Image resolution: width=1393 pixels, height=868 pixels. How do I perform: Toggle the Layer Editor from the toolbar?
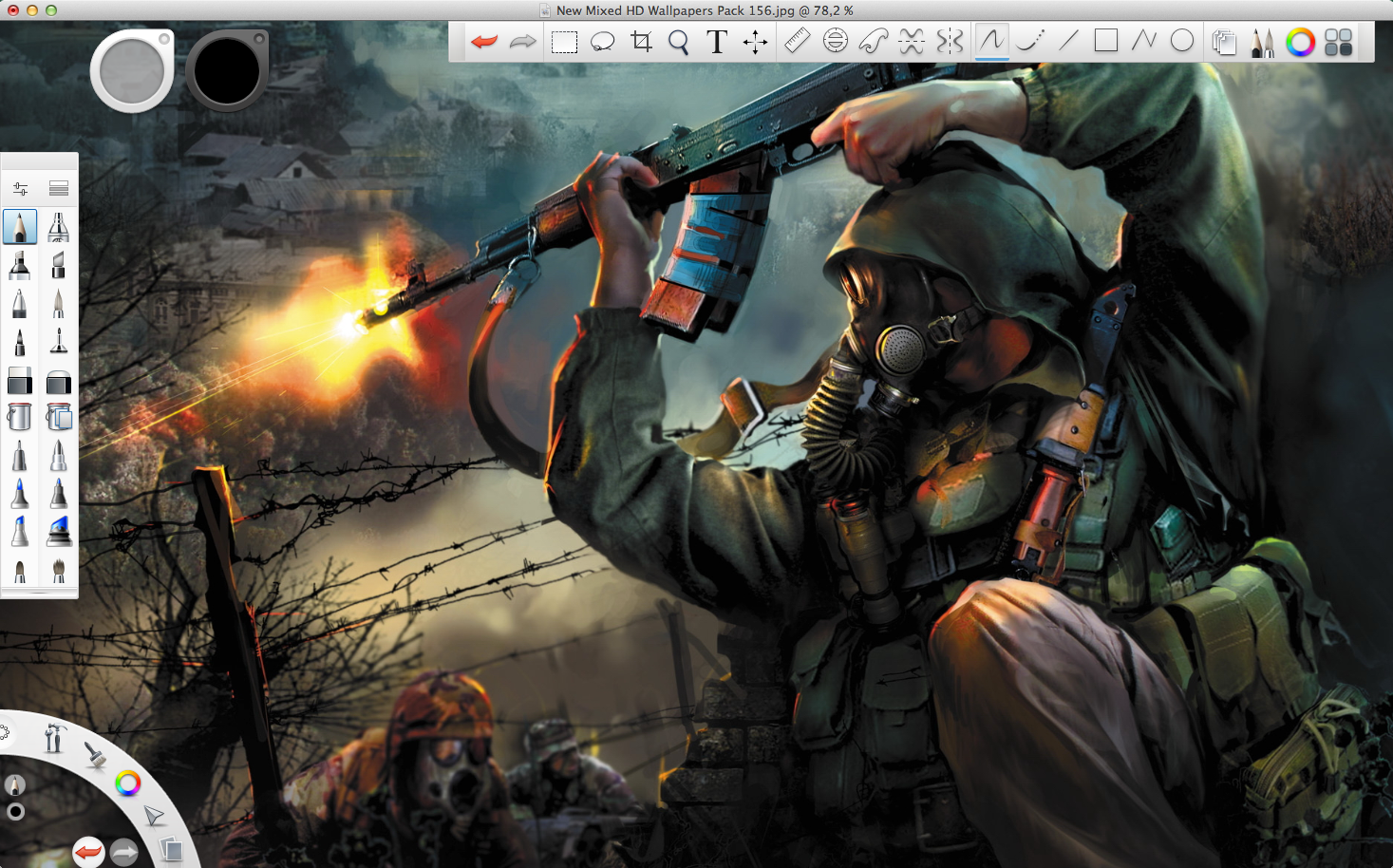point(1224,42)
